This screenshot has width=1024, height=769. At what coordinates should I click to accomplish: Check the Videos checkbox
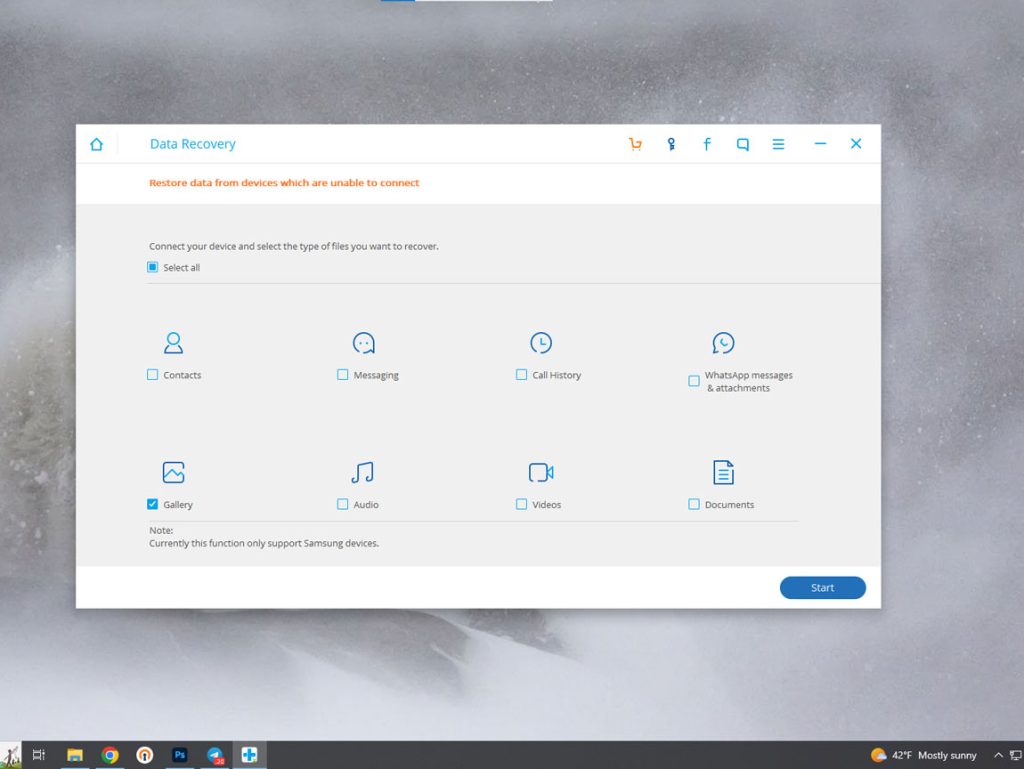pyautogui.click(x=521, y=504)
